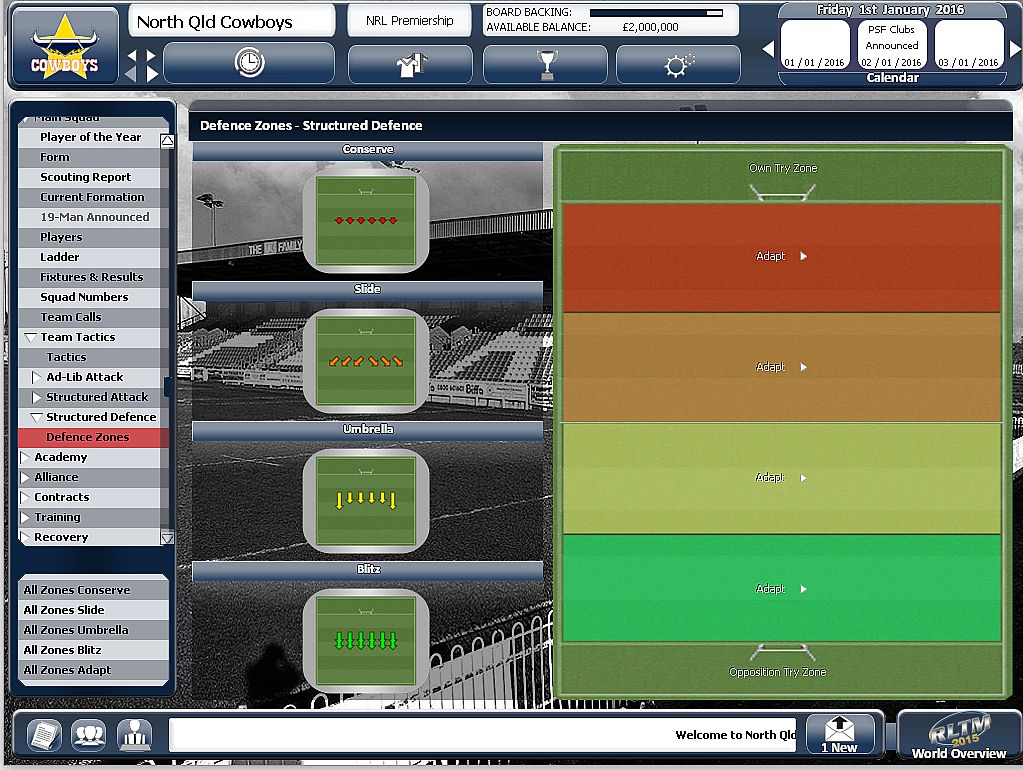Viewport: 1023px width, 770px height.
Task: Select calendar day 01/01/2016
Action: point(814,44)
